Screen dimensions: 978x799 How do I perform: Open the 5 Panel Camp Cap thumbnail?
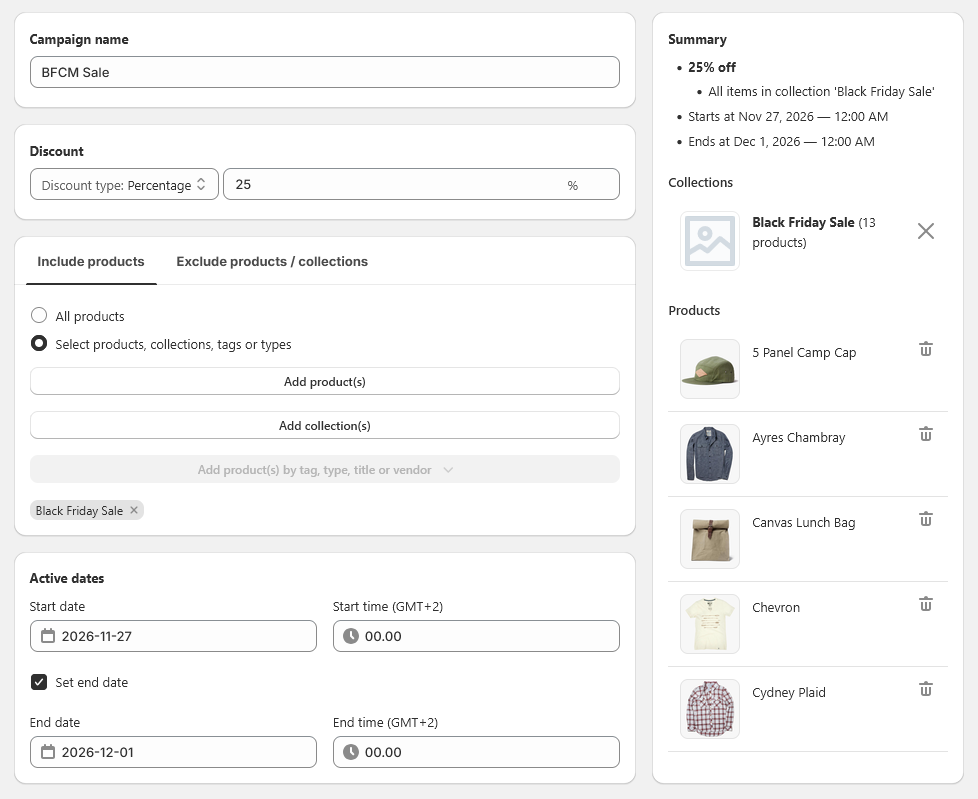tap(710, 369)
